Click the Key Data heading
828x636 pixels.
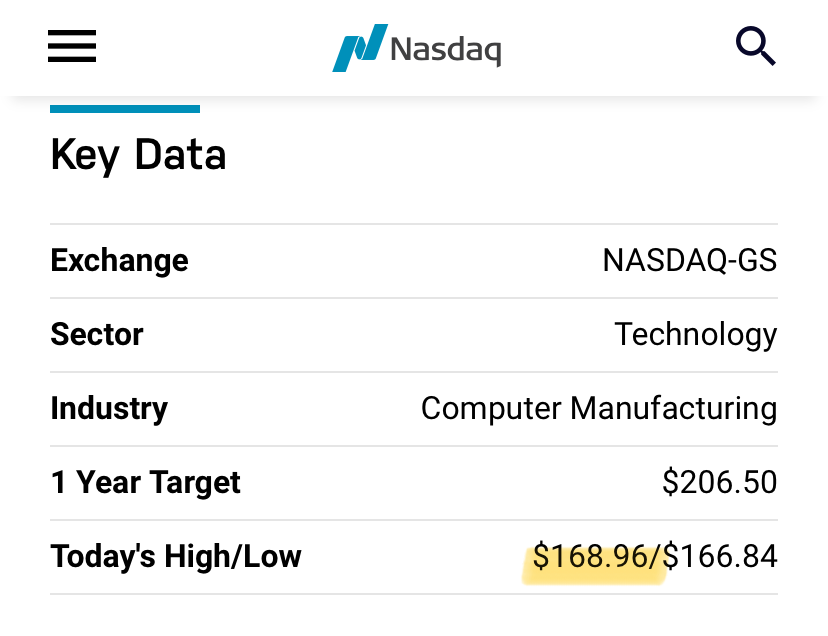point(138,155)
